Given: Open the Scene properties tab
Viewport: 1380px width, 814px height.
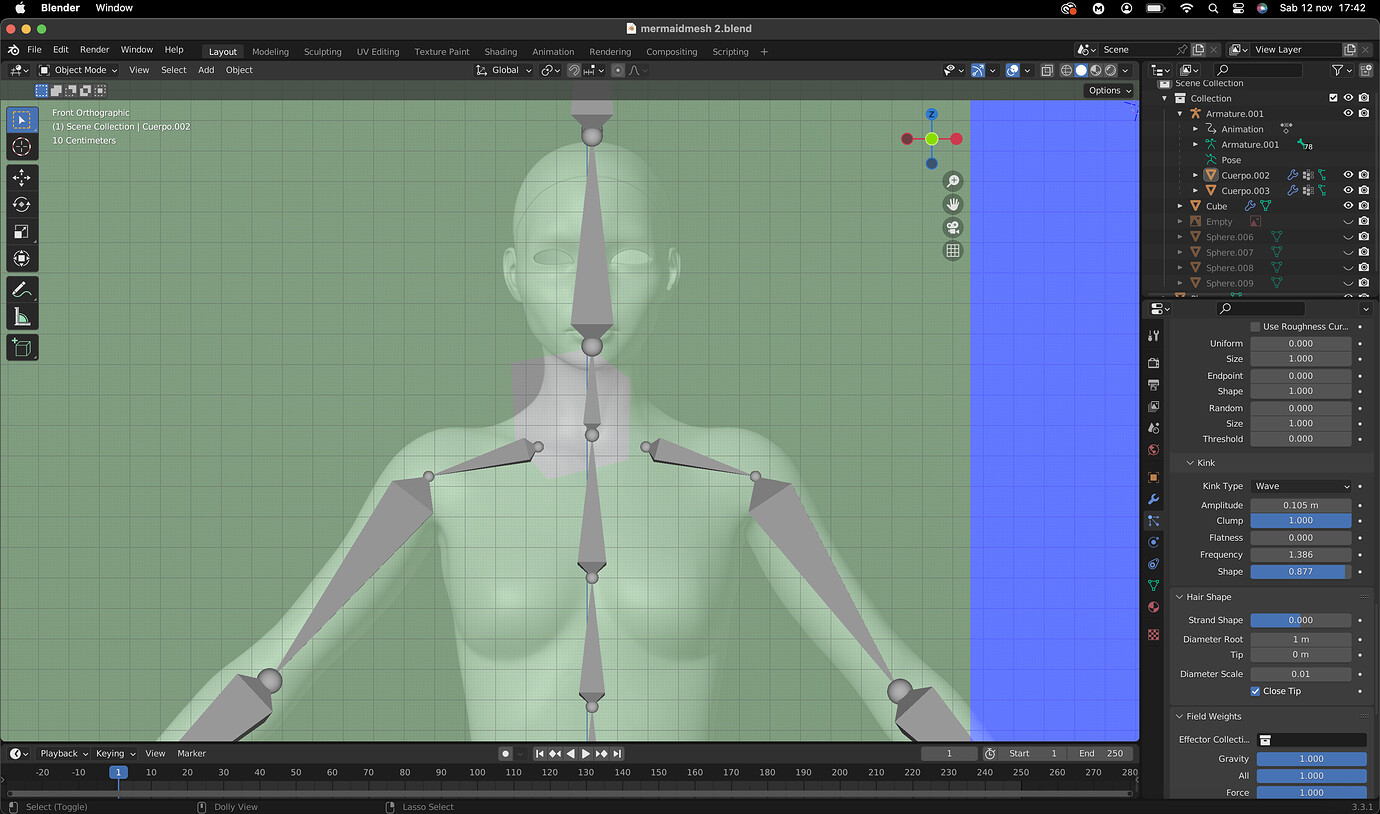Looking at the screenshot, I should point(1153,428).
